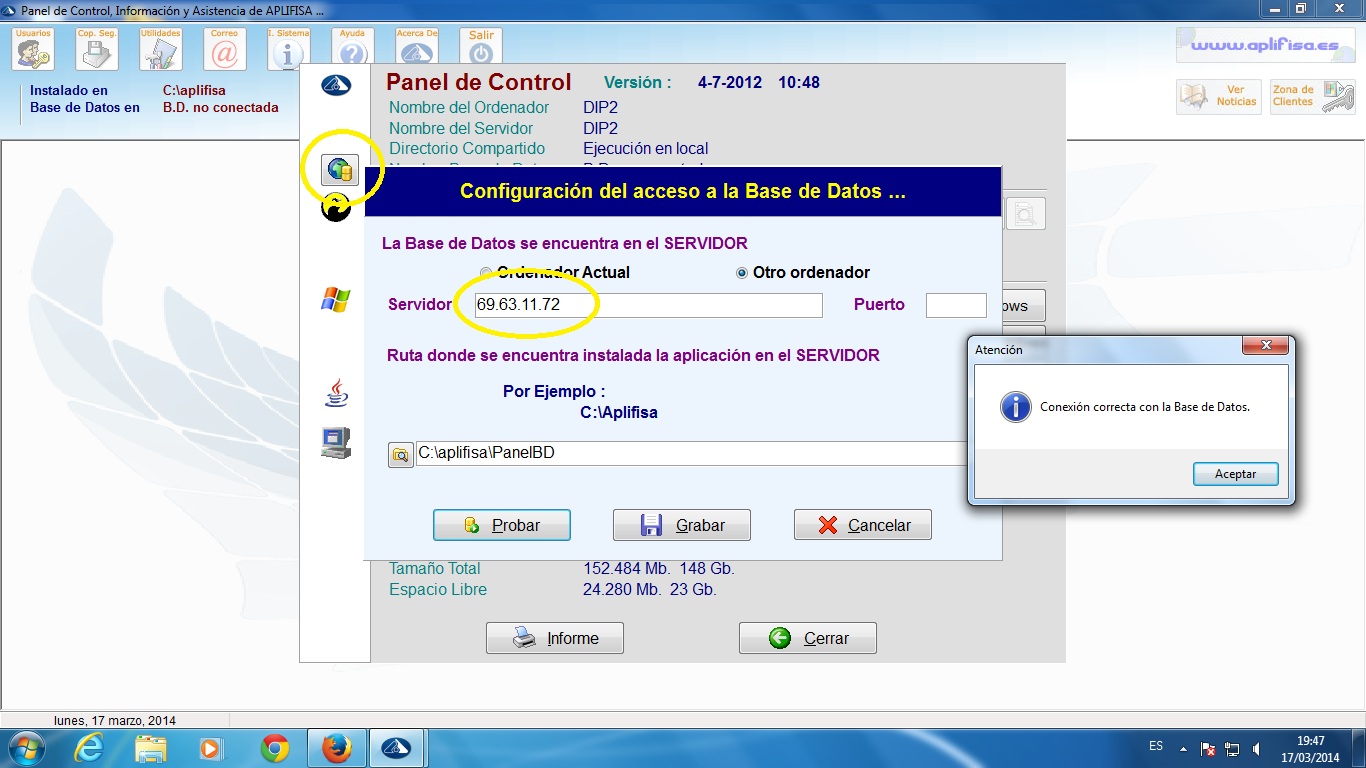Open the Correo email icon
The image size is (1366, 768).
coord(225,48)
